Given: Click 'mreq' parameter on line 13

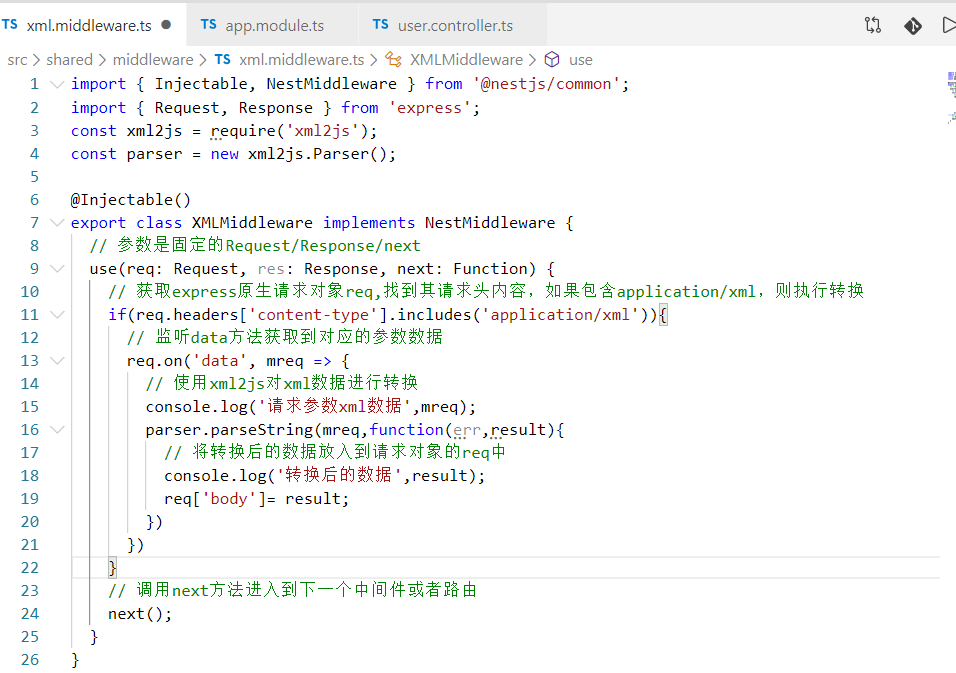Looking at the screenshot, I should pyautogui.click(x=285, y=361).
